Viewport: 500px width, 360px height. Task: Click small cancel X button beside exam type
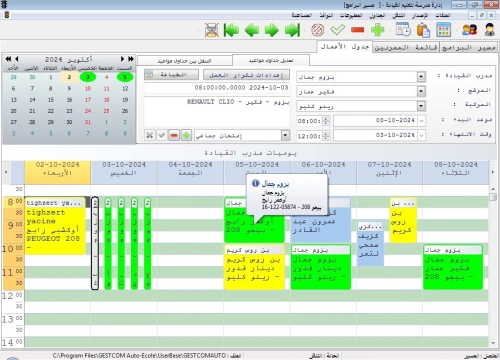tap(150, 135)
